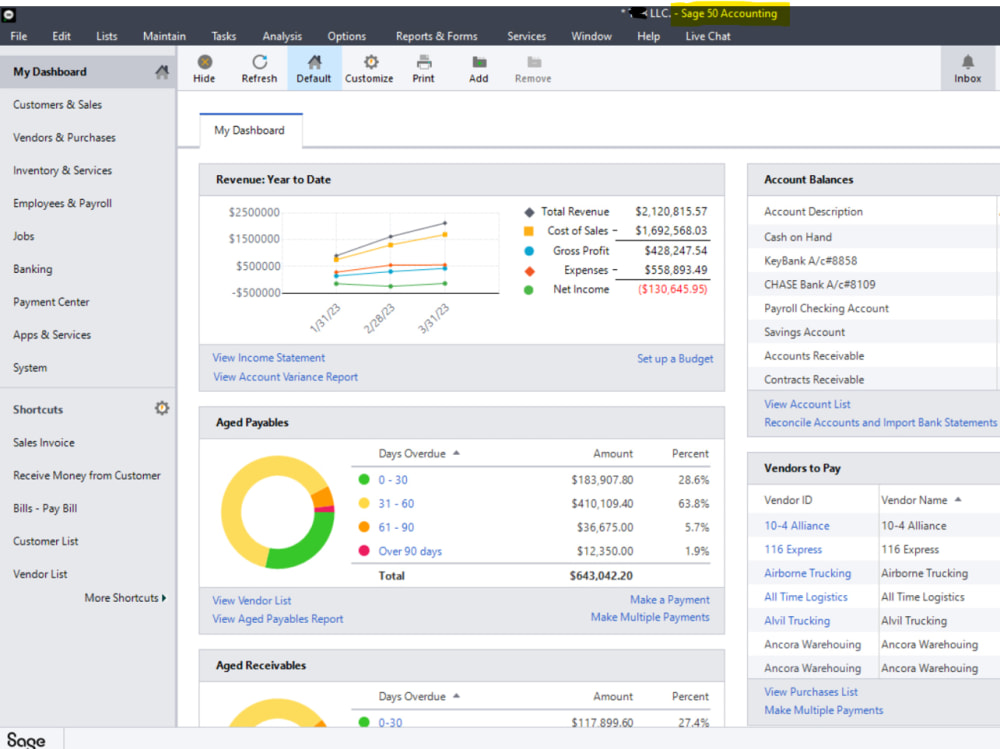This screenshot has height=749, width=1000.
Task: Open the Bills - Pay Bill shortcut
Action: click(45, 508)
